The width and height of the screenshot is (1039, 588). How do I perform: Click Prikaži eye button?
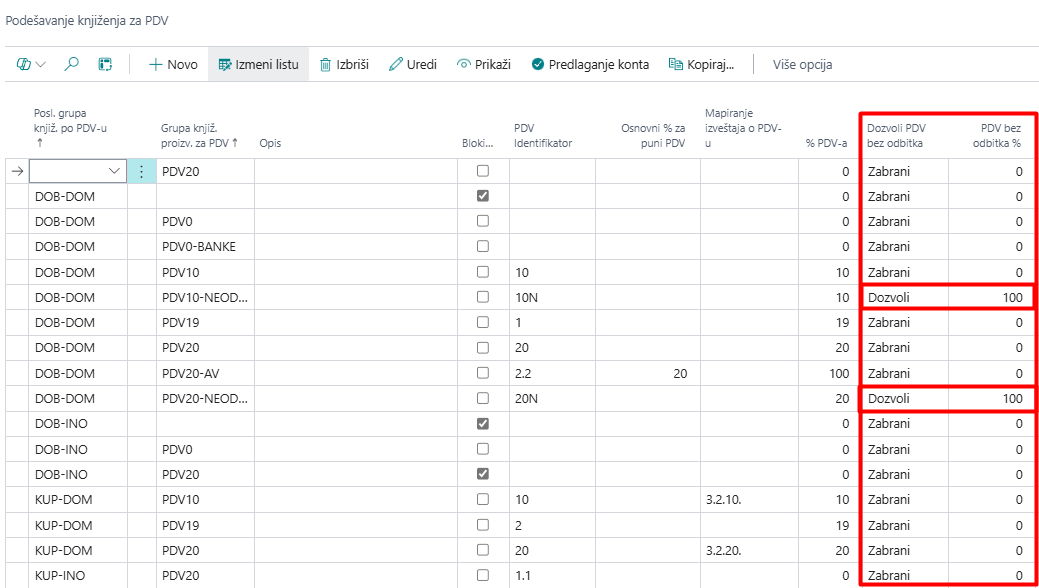484,64
